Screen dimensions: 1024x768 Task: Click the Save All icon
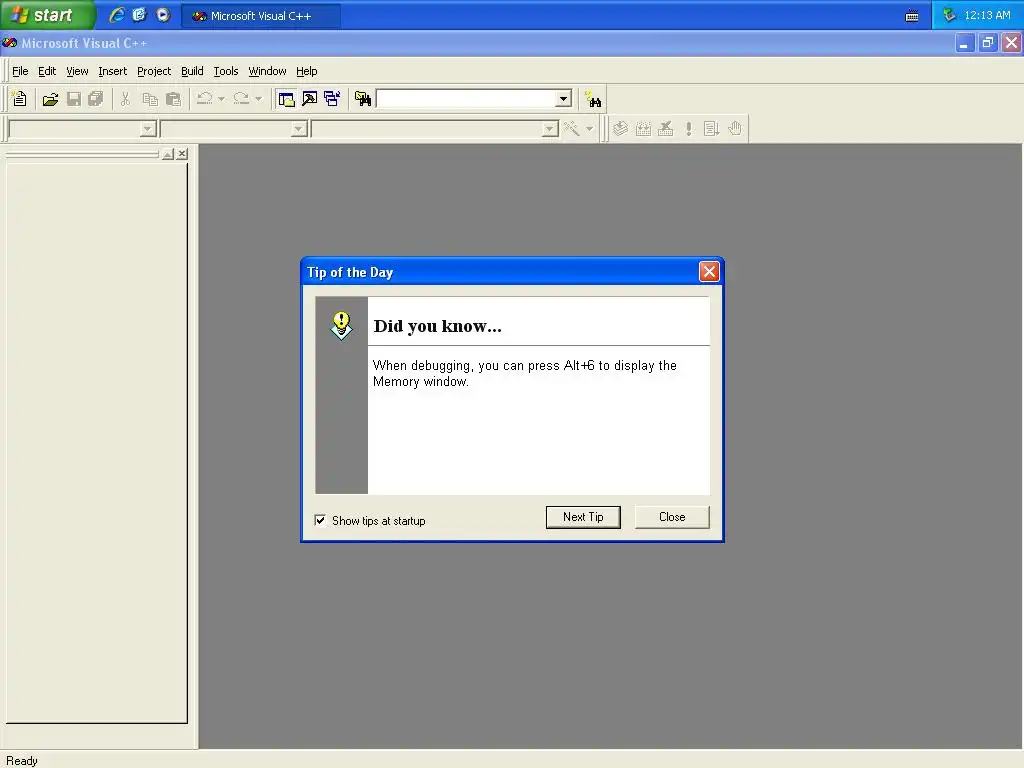click(x=96, y=99)
